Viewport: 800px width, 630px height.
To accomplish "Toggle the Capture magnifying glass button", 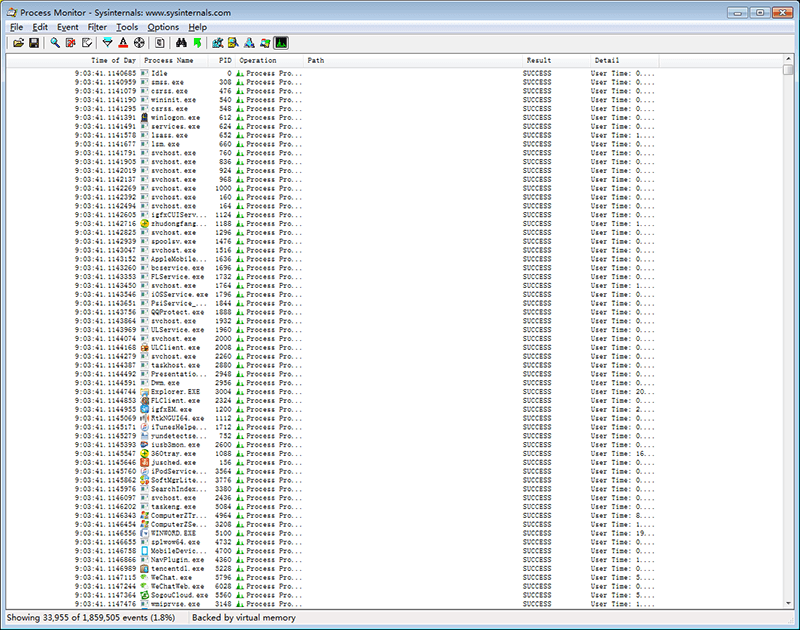I will [55, 44].
